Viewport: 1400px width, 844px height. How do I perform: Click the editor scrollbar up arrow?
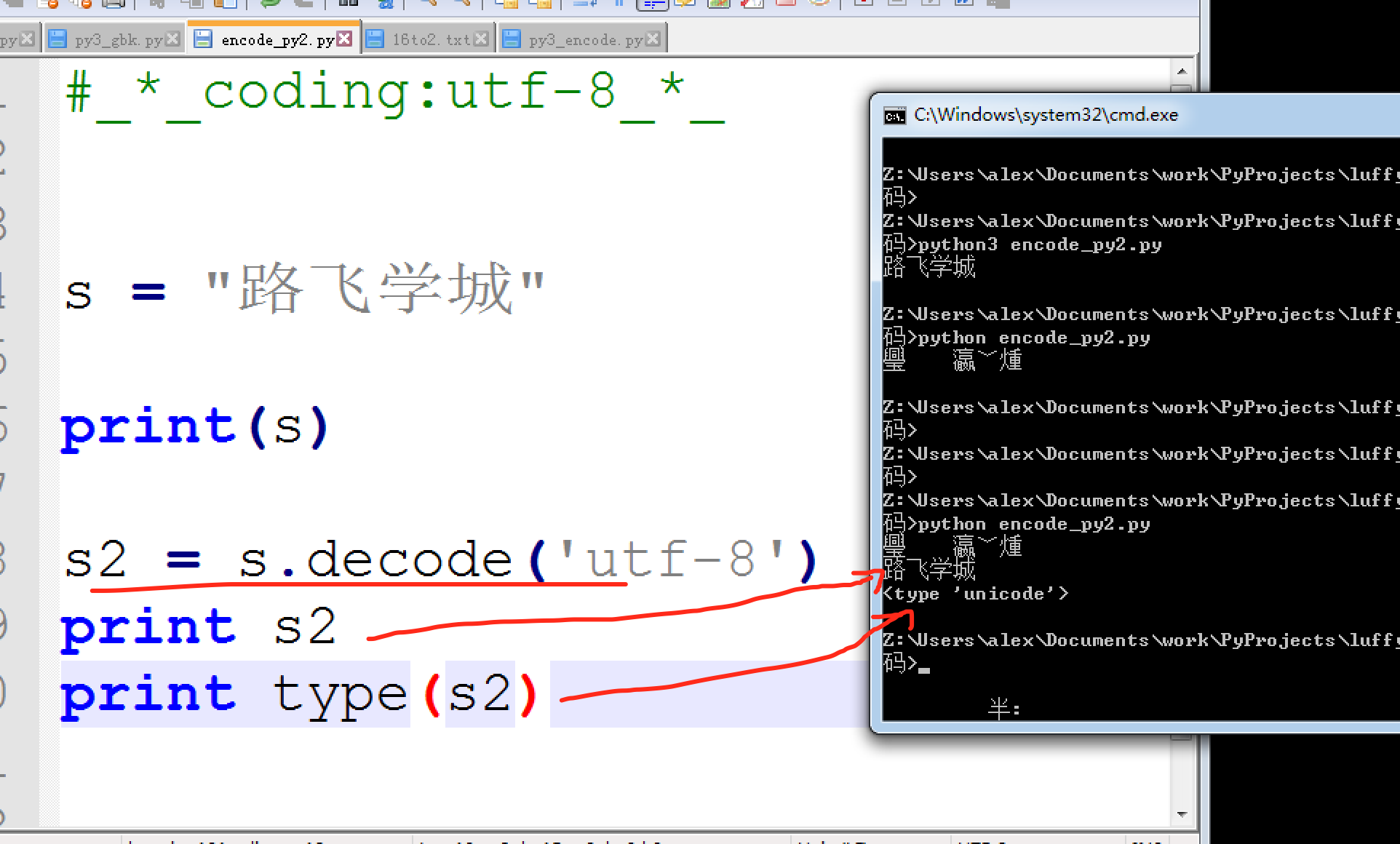point(1182,71)
